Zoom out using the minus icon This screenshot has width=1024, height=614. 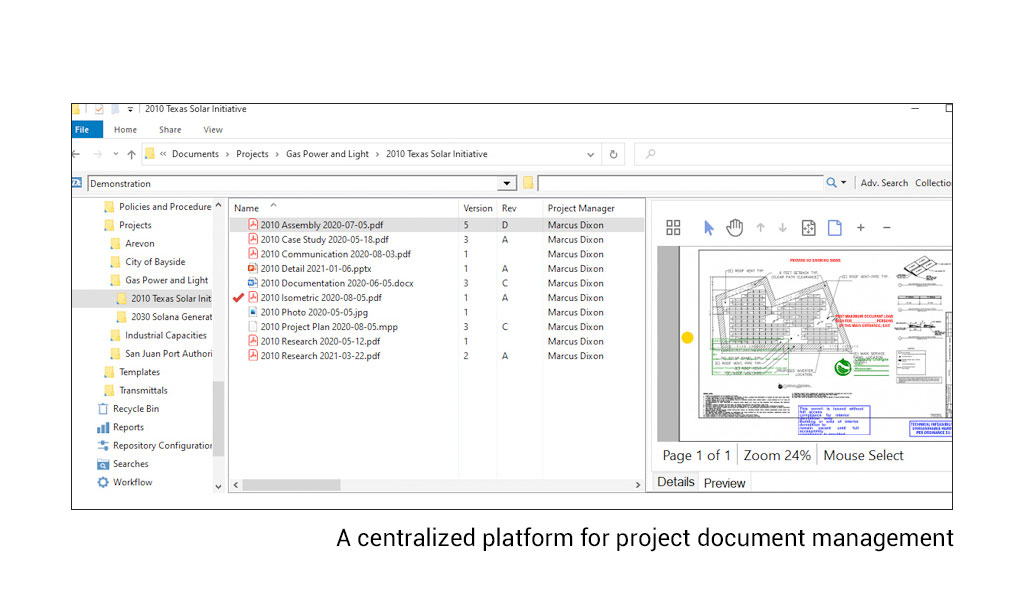(x=886, y=227)
